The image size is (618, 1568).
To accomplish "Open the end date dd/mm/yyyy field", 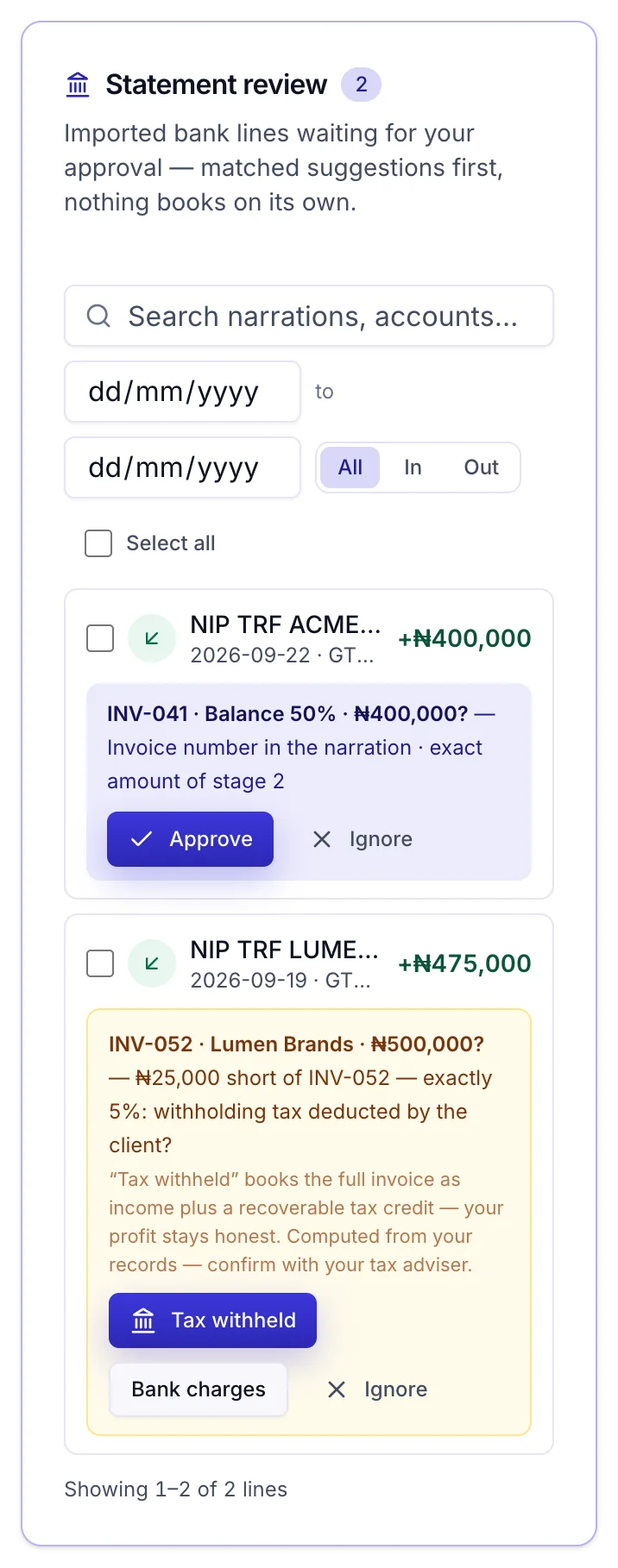I will 183,467.
